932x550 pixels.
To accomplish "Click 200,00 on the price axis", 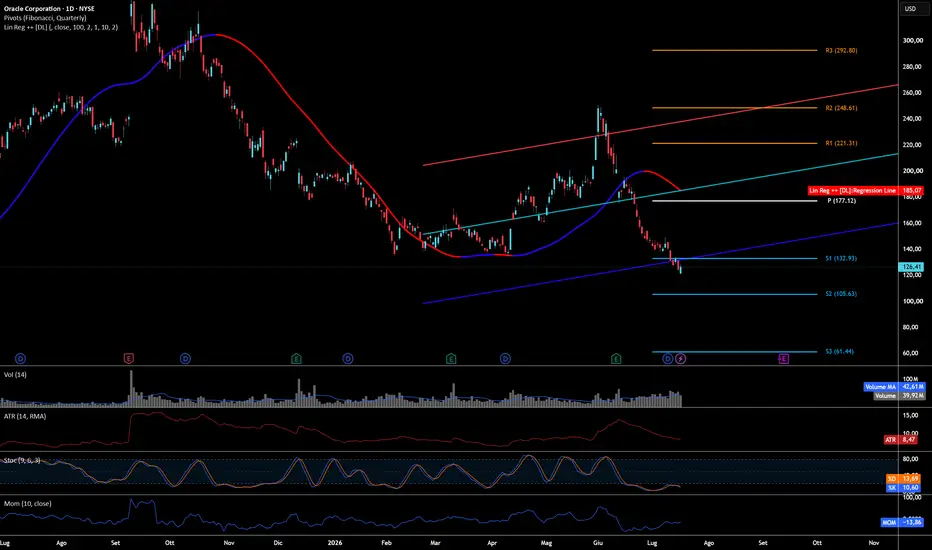I will [912, 171].
